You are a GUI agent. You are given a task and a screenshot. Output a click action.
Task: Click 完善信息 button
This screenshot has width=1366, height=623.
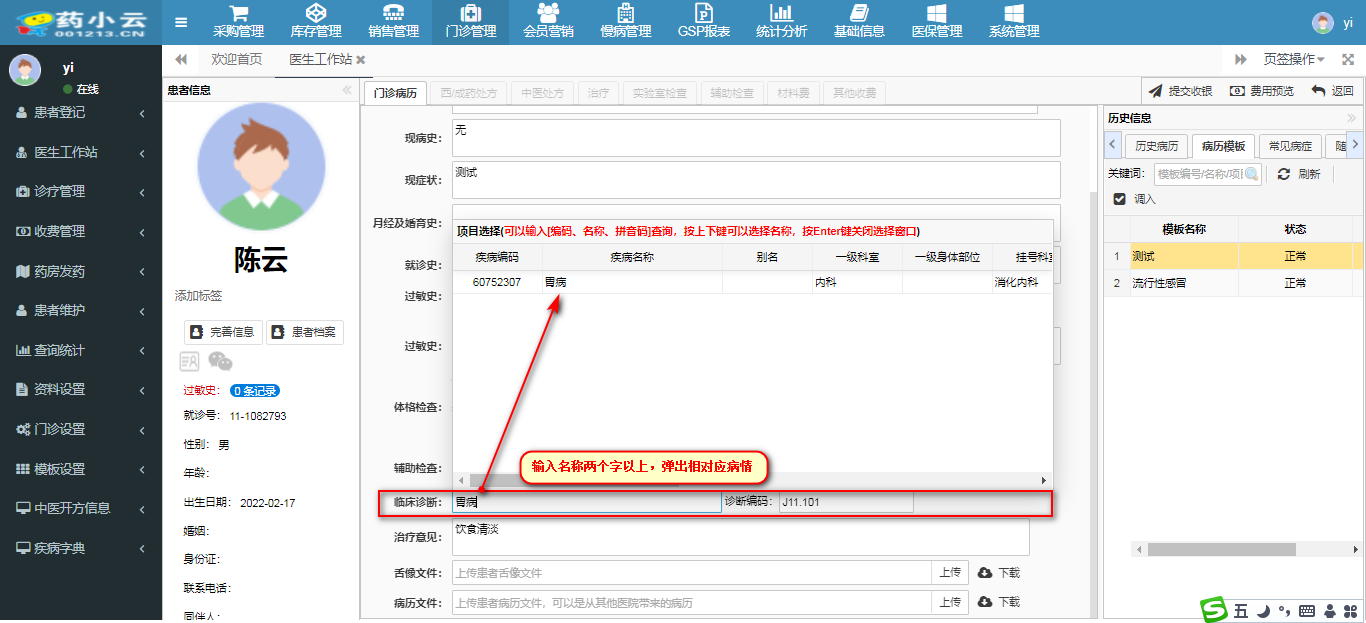[x=223, y=332]
